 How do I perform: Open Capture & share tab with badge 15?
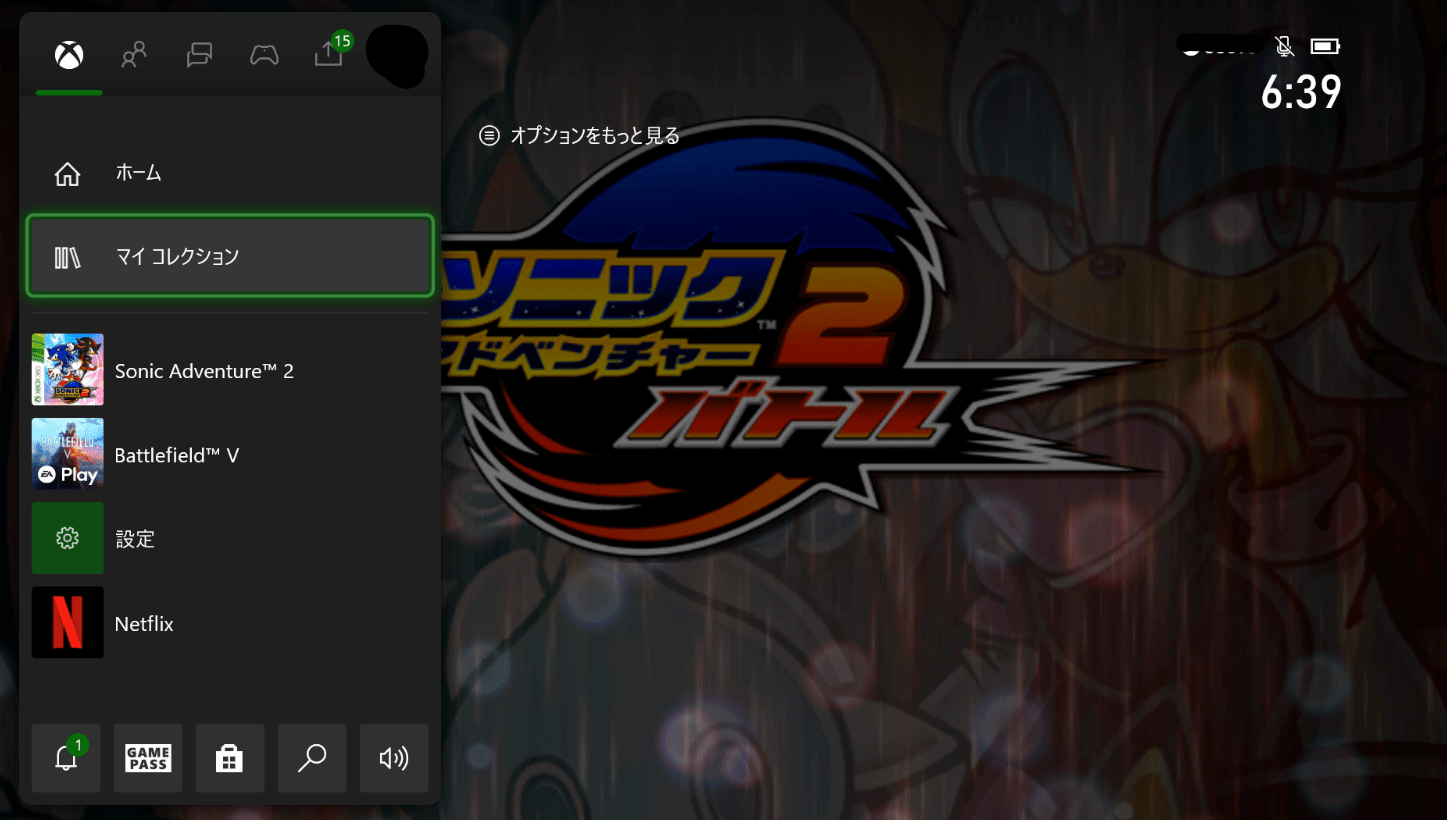click(329, 53)
